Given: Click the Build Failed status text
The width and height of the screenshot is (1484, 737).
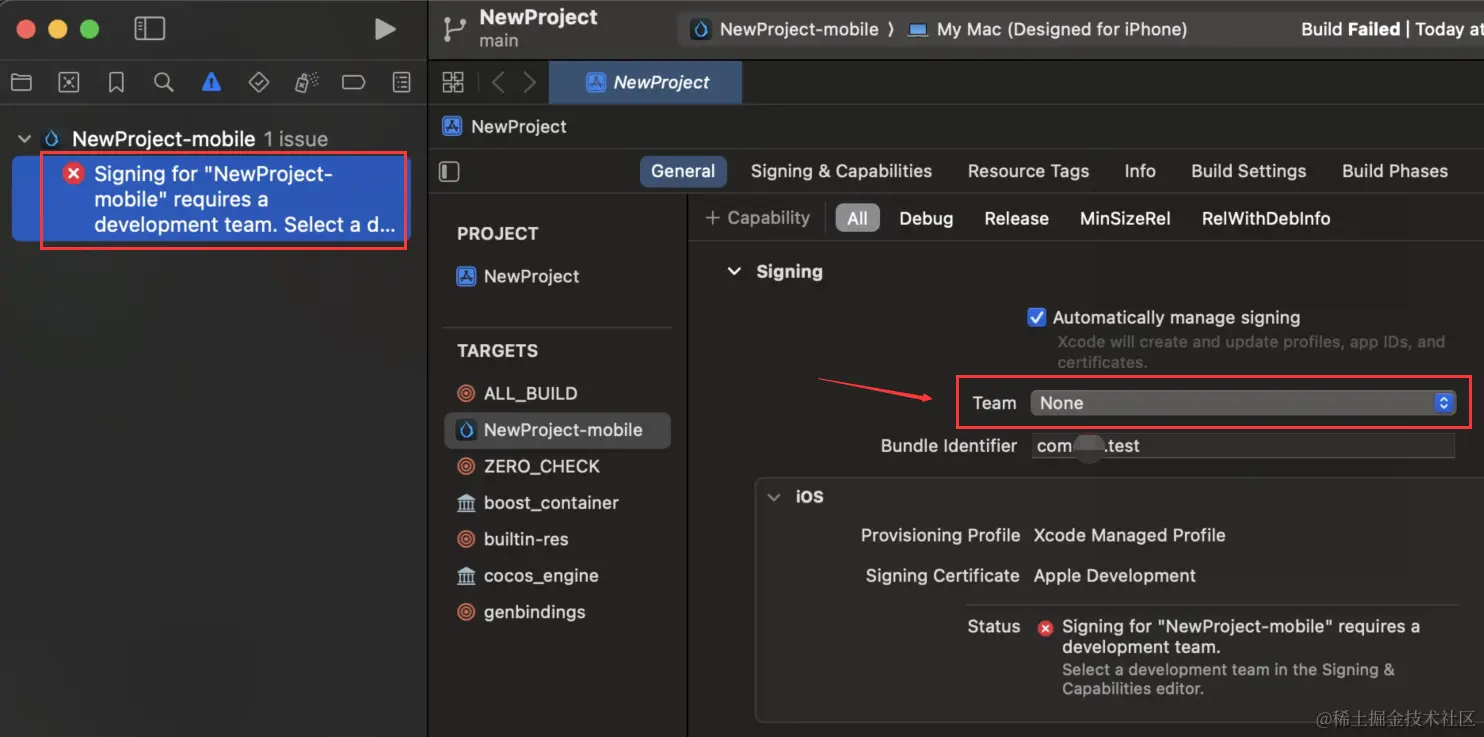Looking at the screenshot, I should pos(1350,29).
